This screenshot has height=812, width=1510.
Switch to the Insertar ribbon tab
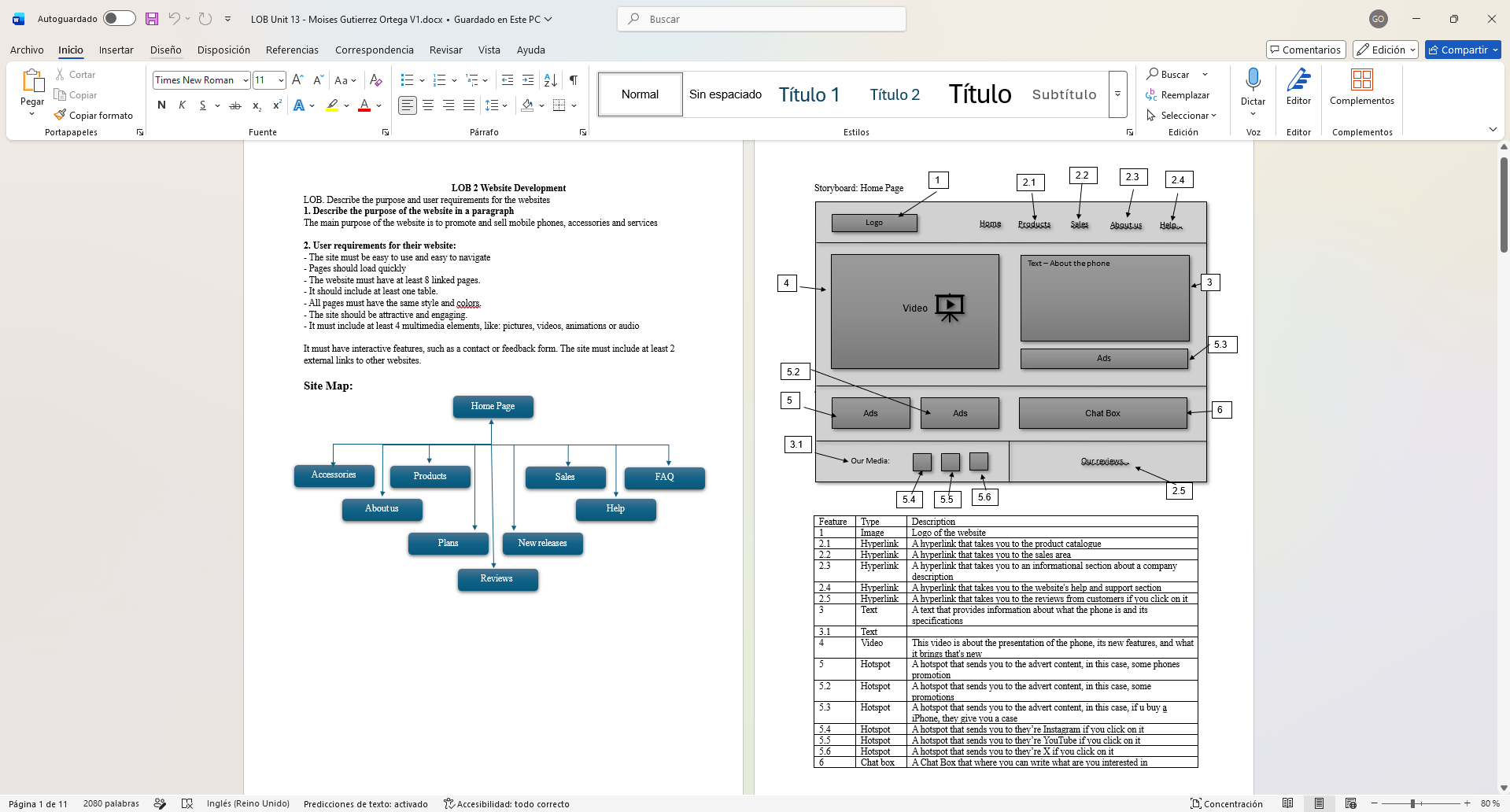tap(116, 50)
